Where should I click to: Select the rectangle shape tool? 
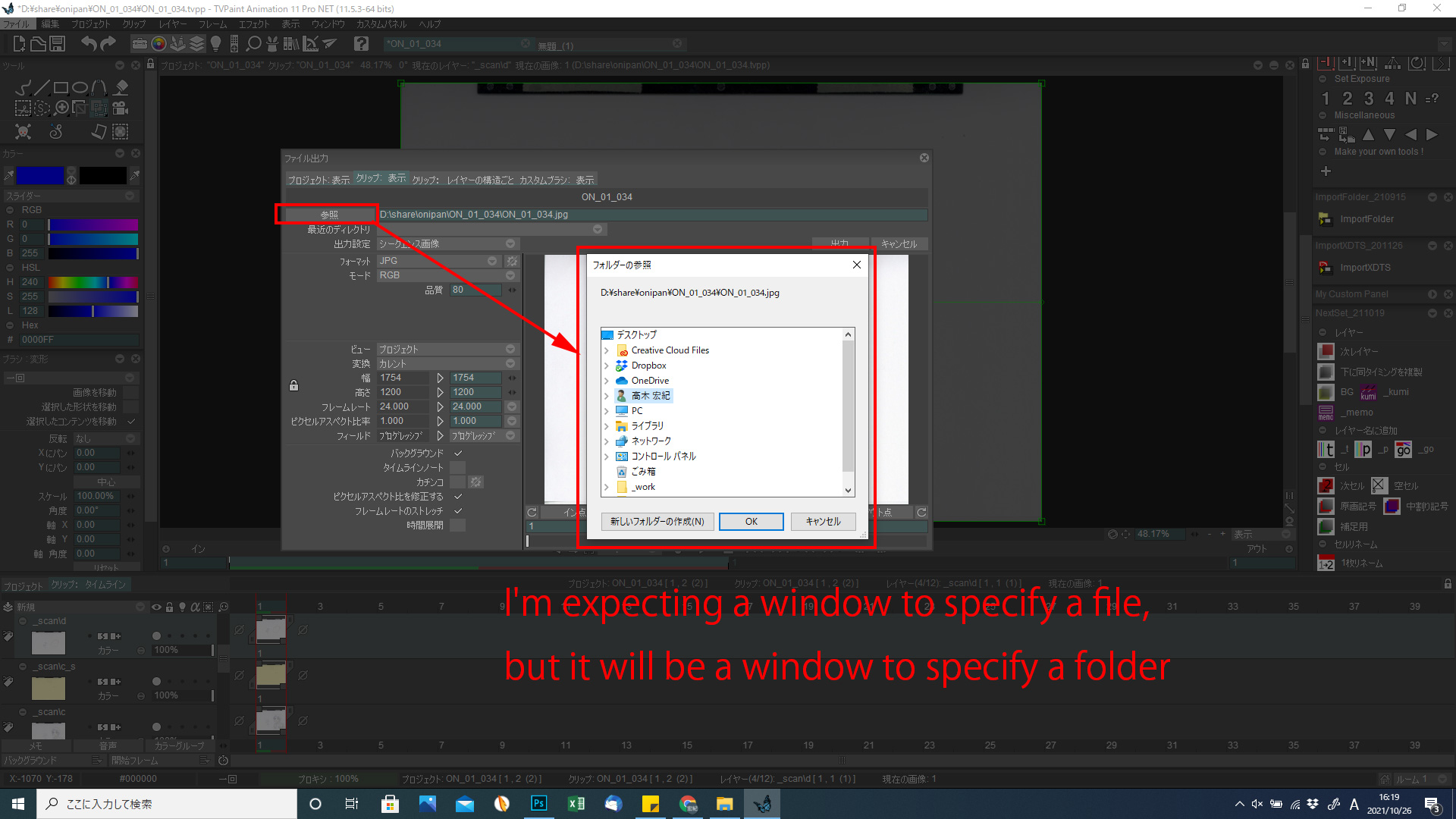point(61,88)
